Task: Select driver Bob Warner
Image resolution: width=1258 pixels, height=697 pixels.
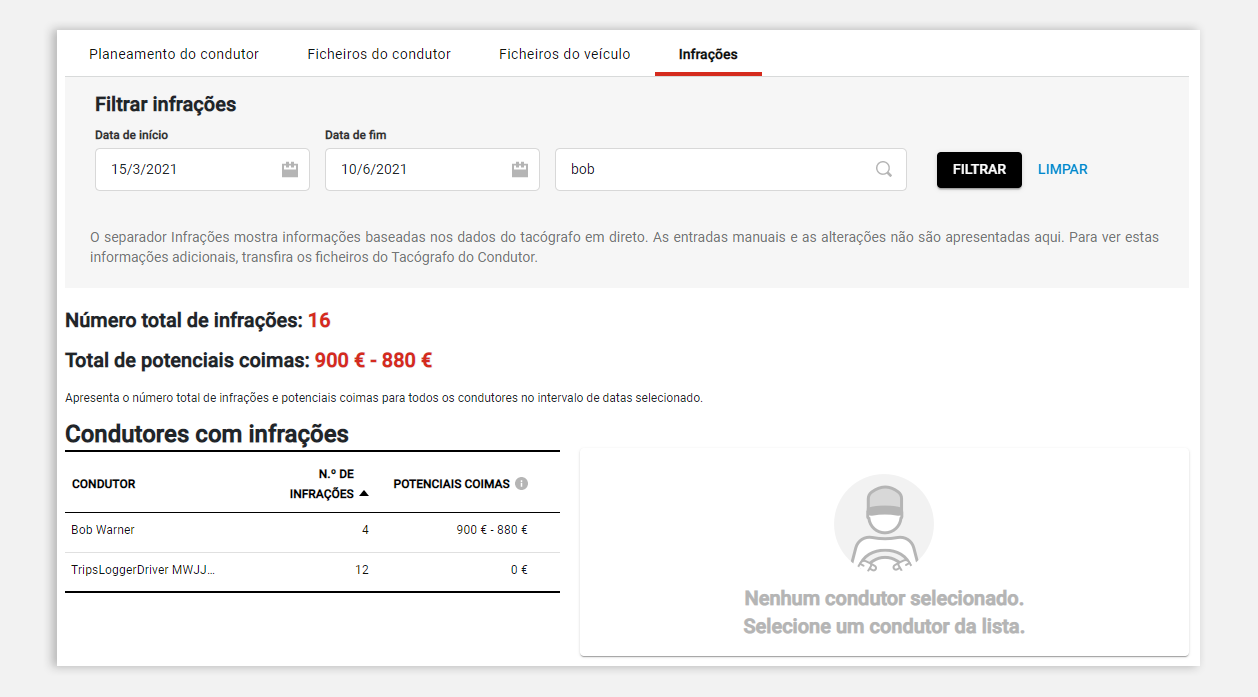Action: pos(103,530)
